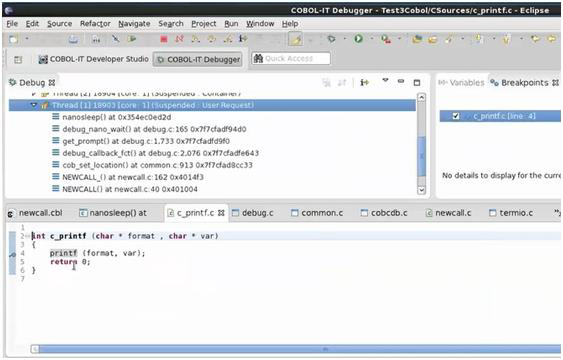Close the c_printf.c editor tab
The height and width of the screenshot is (360, 563).
point(221,213)
